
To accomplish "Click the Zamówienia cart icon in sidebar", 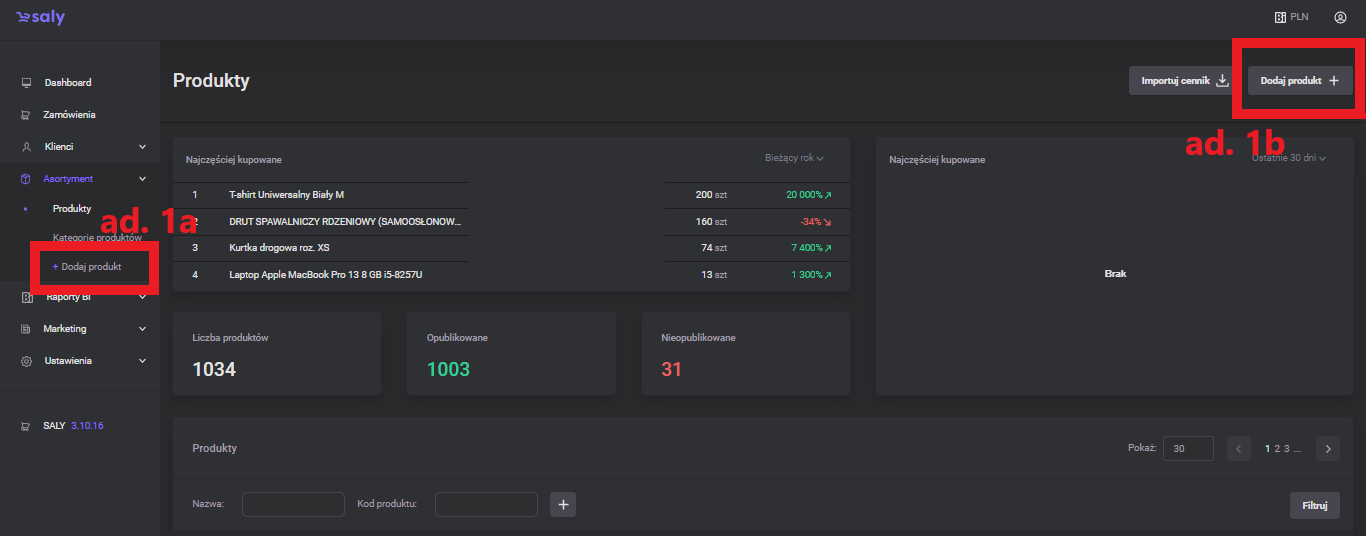I will click(x=27, y=115).
